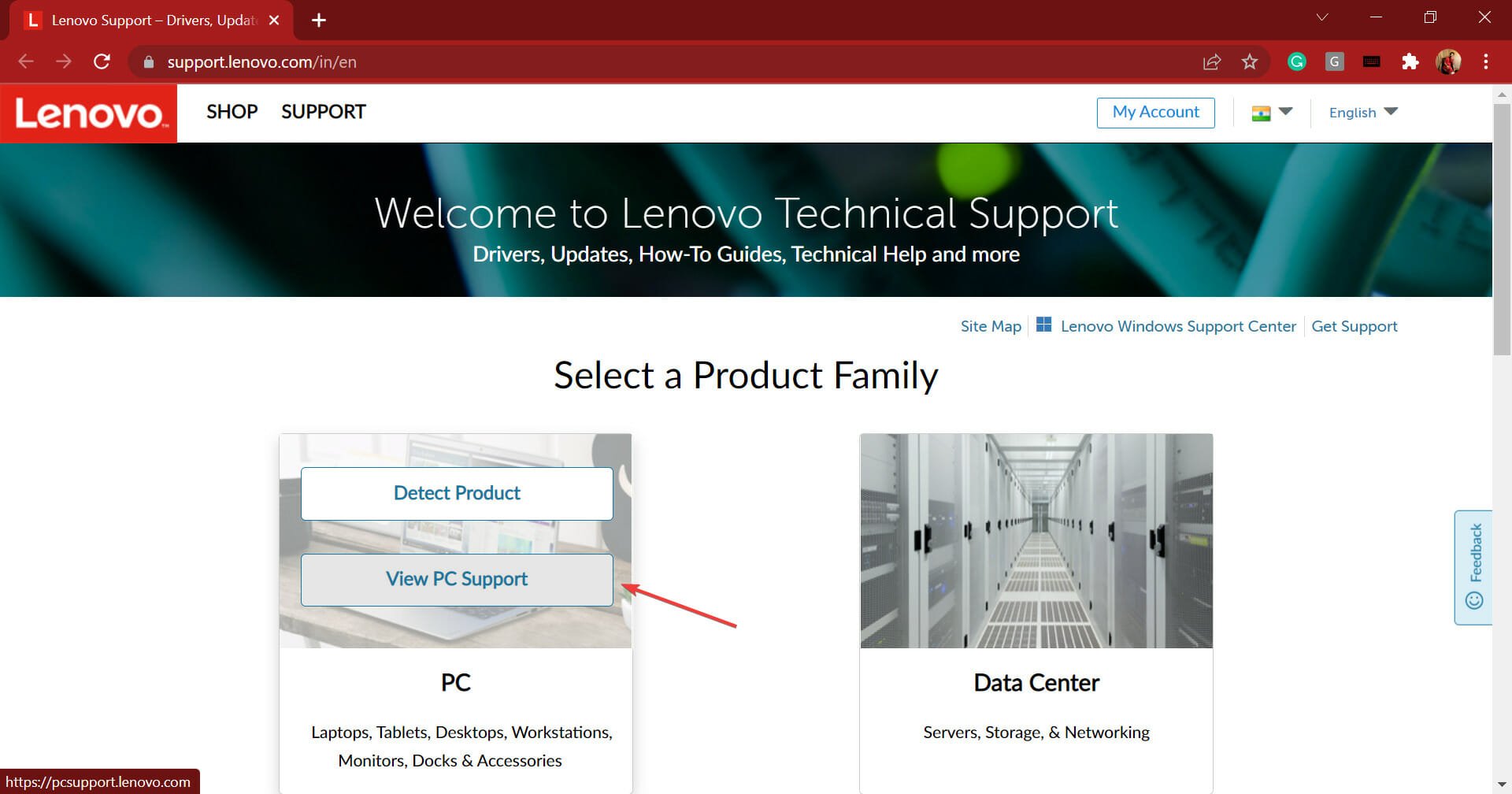1512x794 pixels.
Task: View site information via the lock icon
Action: [x=148, y=61]
